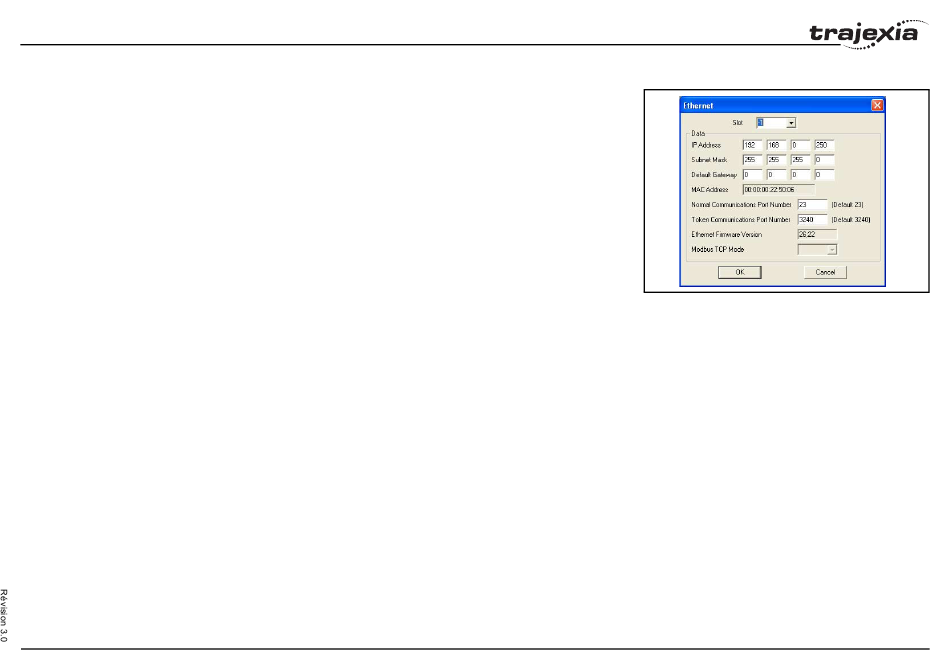Click the Normal Communications Port Number field
This screenshot has height=654, width=950.
point(812,205)
